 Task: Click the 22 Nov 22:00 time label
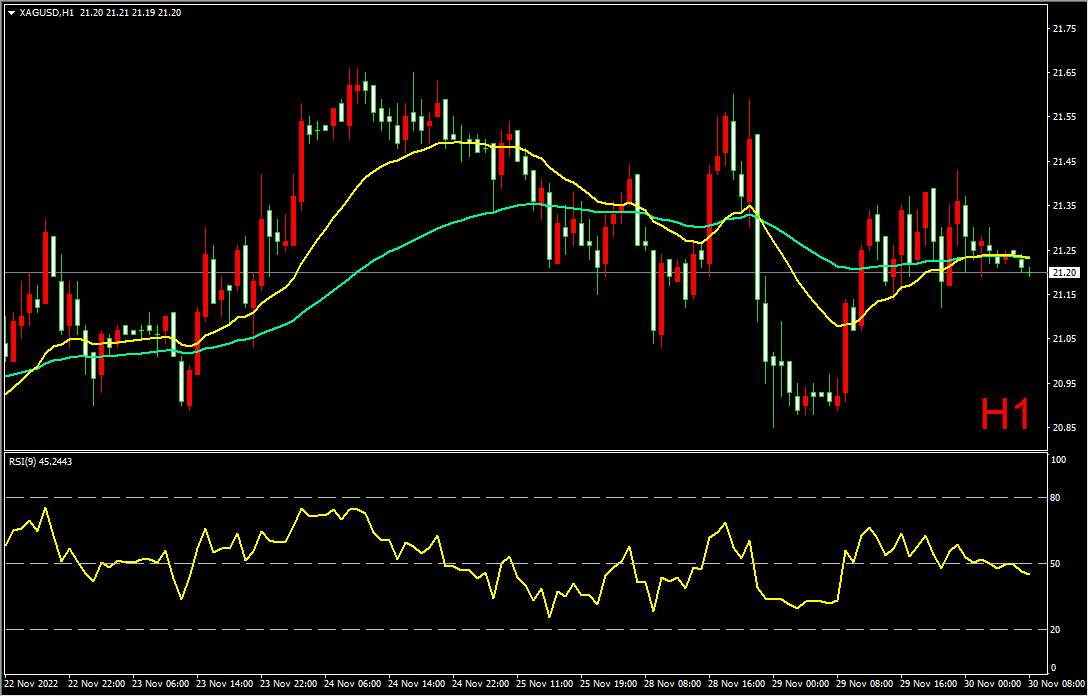click(x=97, y=684)
